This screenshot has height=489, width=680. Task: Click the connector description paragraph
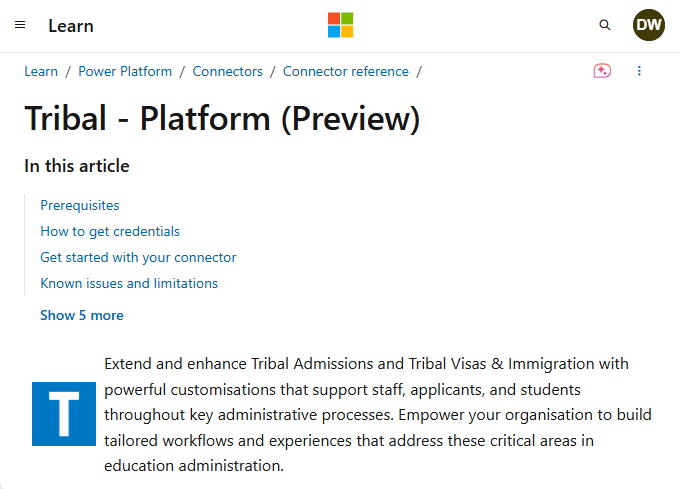pos(377,414)
